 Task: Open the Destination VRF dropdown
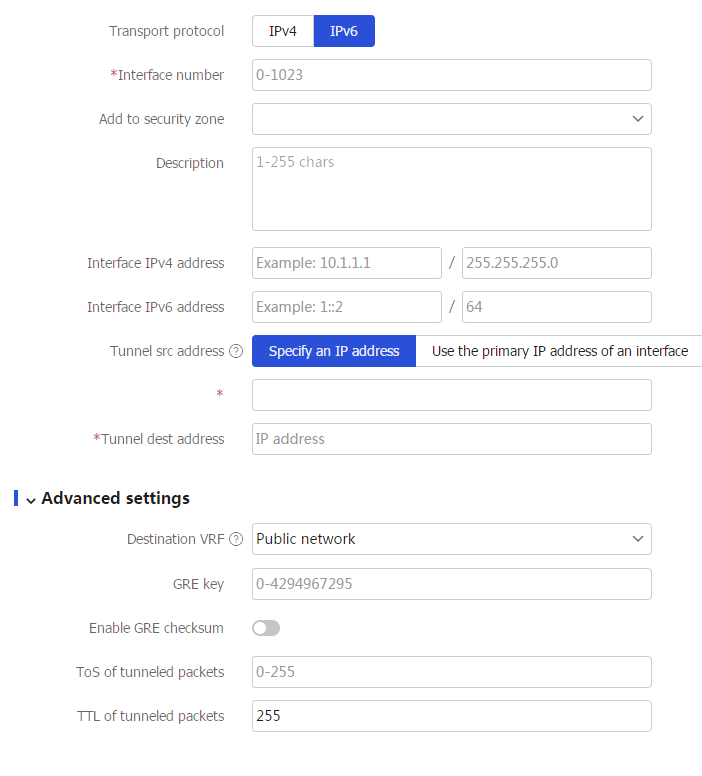click(451, 539)
